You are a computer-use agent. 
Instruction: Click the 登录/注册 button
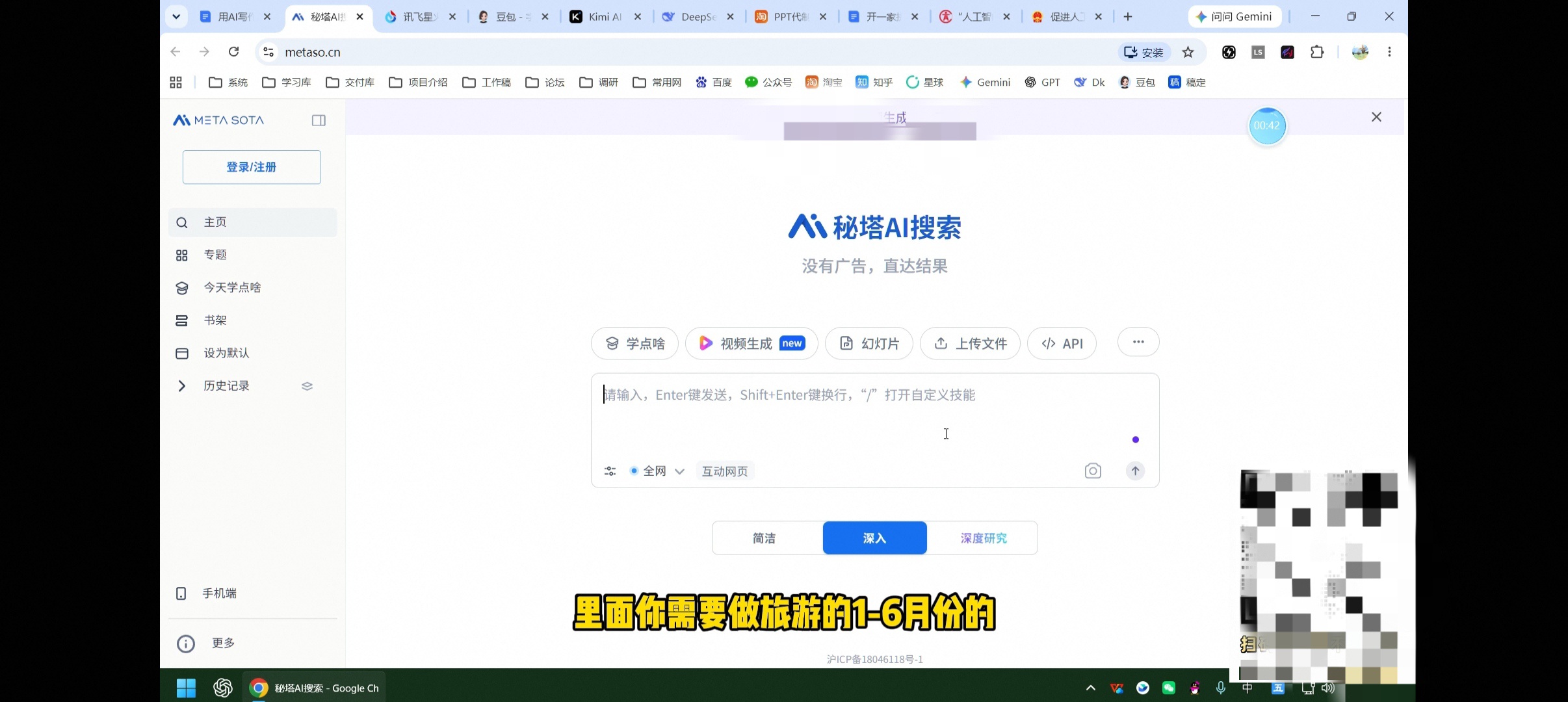pos(252,167)
